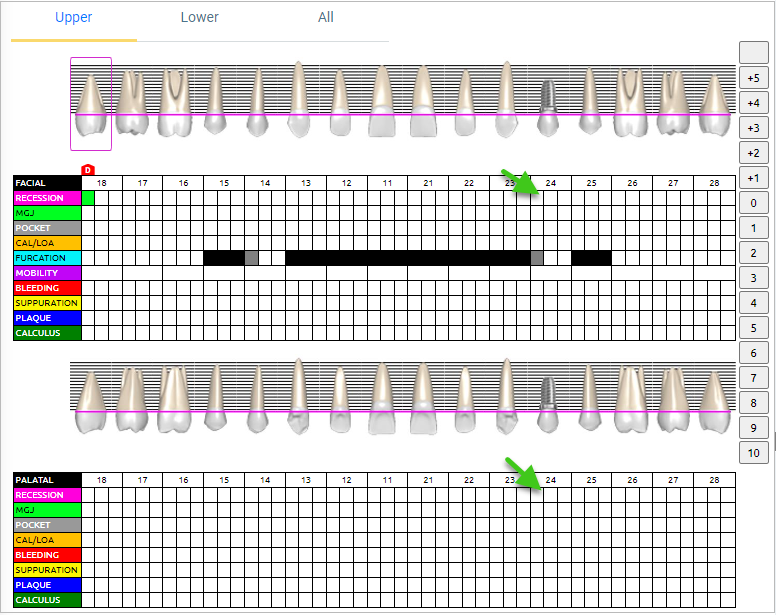Viewport: 776px width, 615px height.
Task: Switch to the All tab
Action: pyautogui.click(x=326, y=17)
